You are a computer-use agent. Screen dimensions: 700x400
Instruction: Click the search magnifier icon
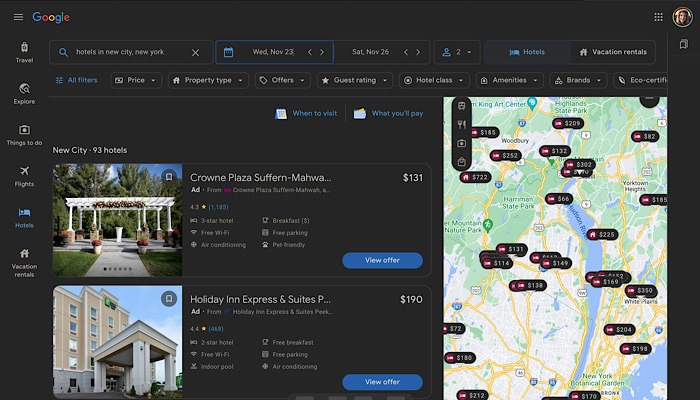click(x=63, y=52)
